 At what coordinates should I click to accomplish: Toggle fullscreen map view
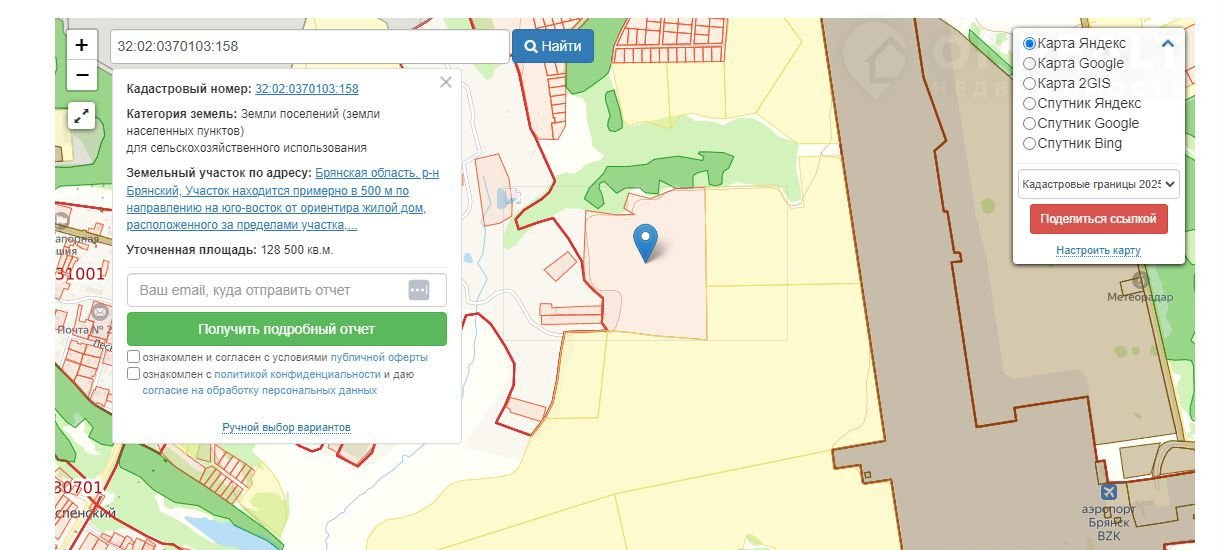pyautogui.click(x=82, y=116)
